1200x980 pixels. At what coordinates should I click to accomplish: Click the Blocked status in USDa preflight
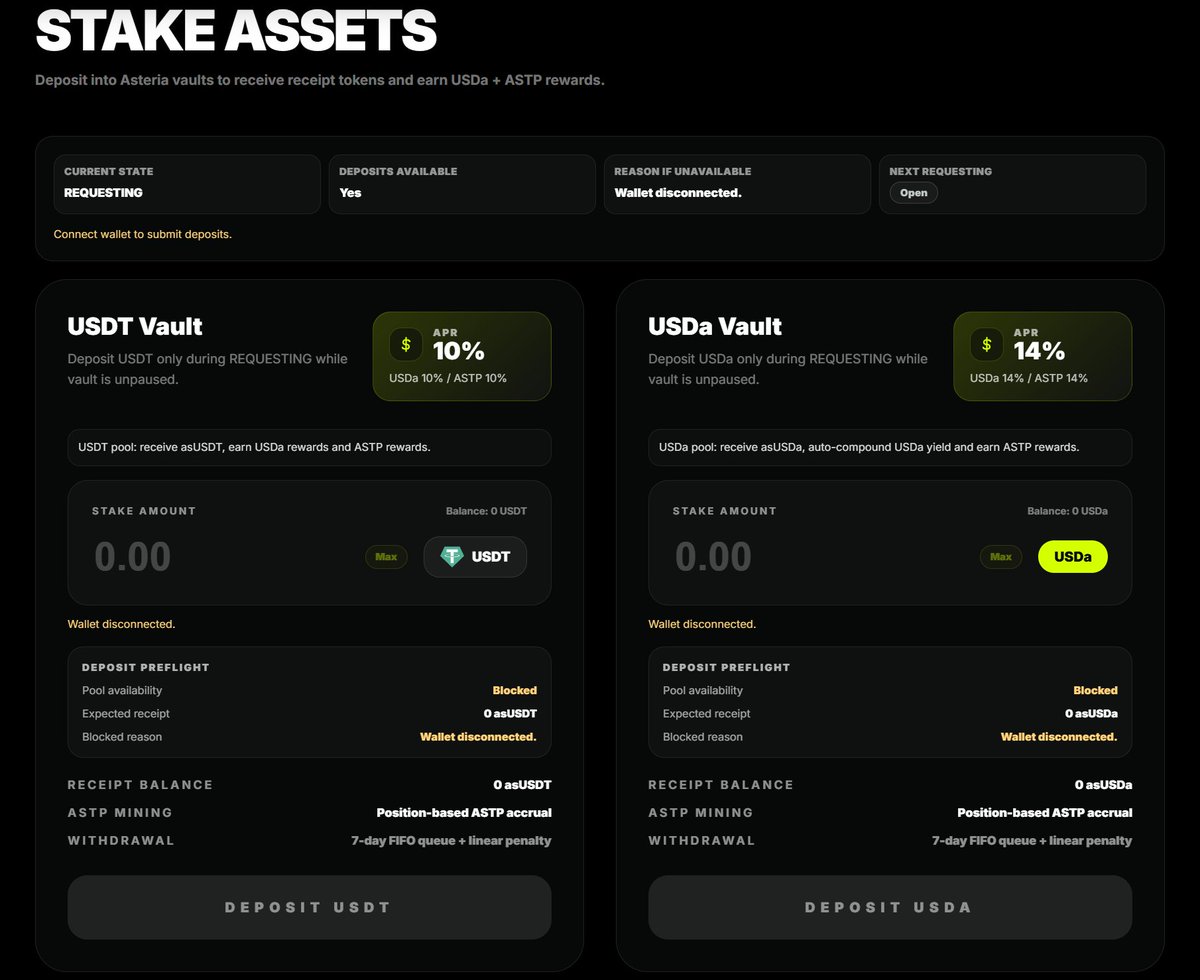1096,690
